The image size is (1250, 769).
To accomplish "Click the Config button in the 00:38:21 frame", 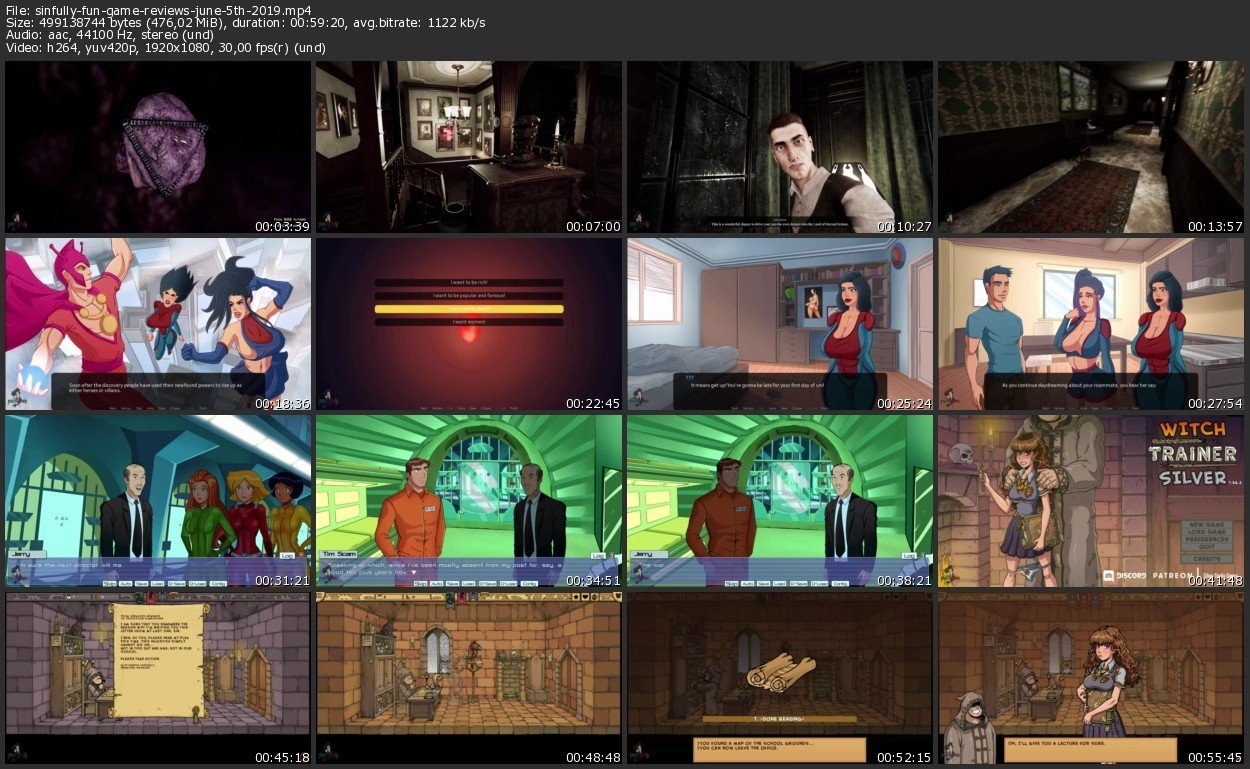I will 840,582.
